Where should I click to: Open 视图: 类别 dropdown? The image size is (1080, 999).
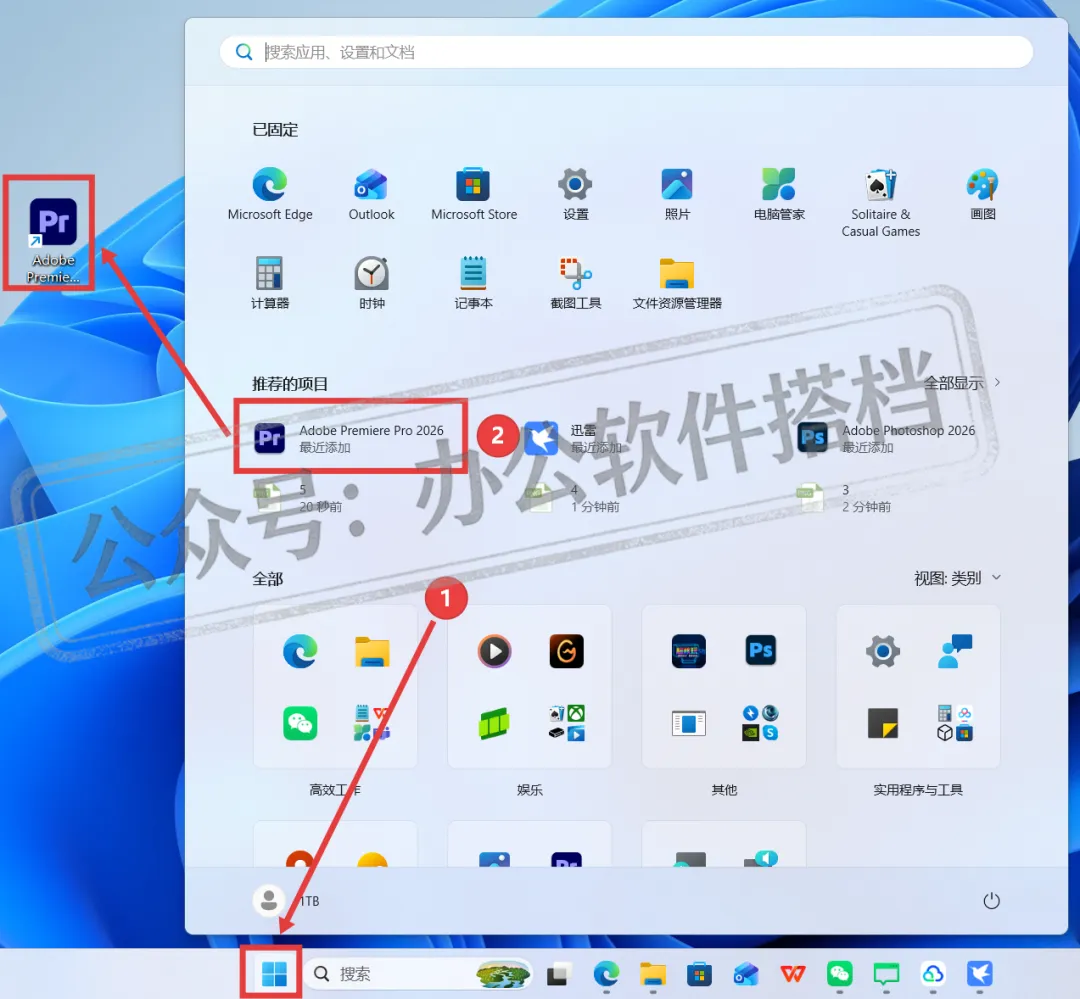(957, 578)
